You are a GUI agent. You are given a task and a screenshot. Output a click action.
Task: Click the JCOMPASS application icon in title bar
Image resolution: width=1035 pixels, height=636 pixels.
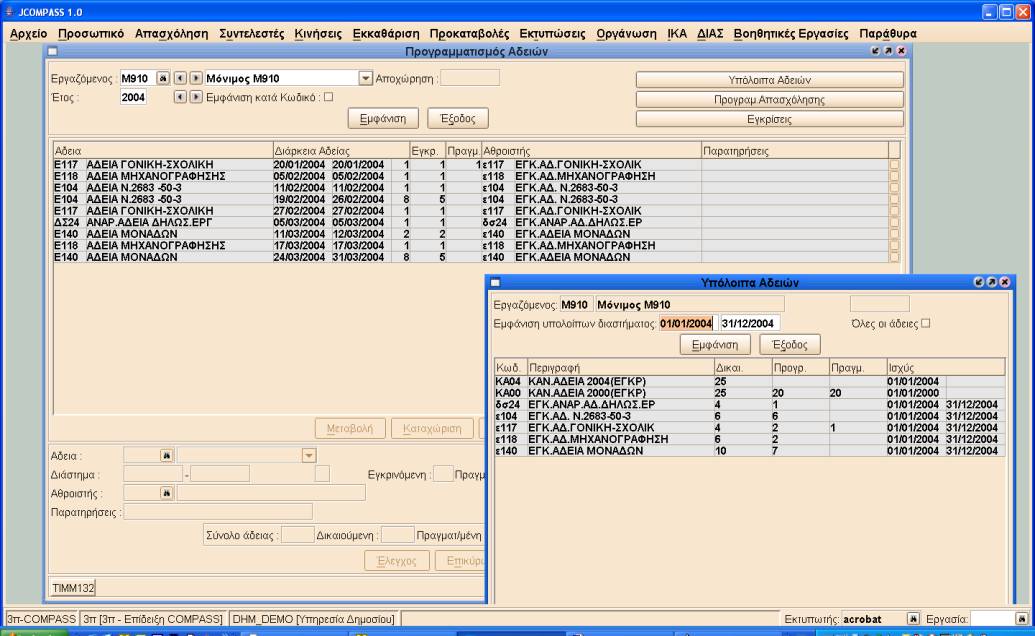pos(9,12)
